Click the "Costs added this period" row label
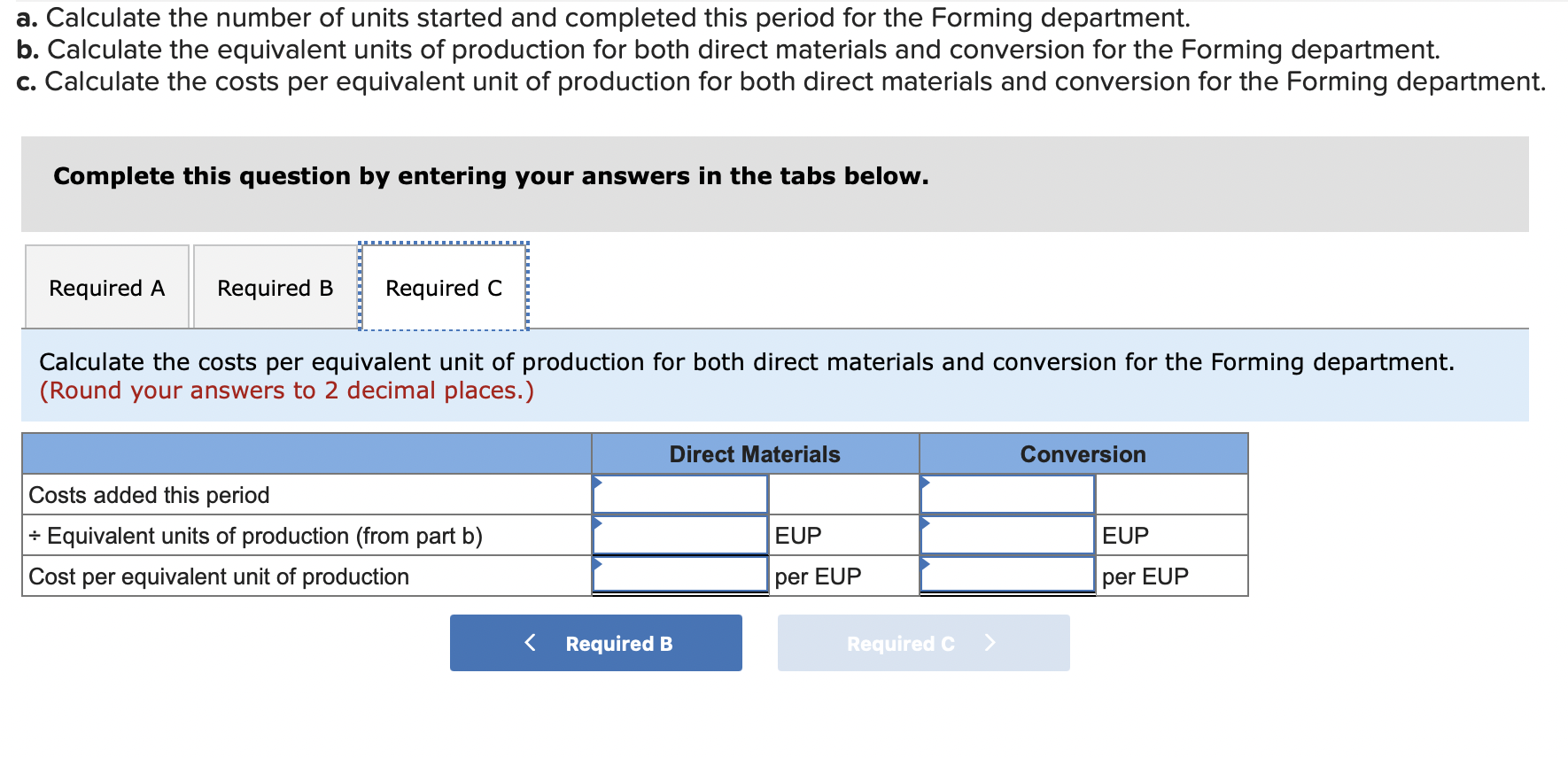 [x=149, y=495]
